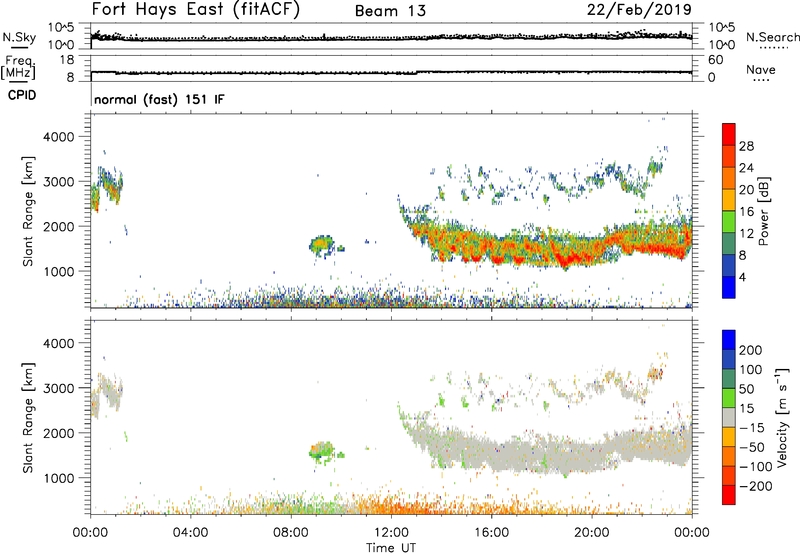The width and height of the screenshot is (800, 554).
Task: Click the date '22/Feb/2019'
Action: pos(639,9)
